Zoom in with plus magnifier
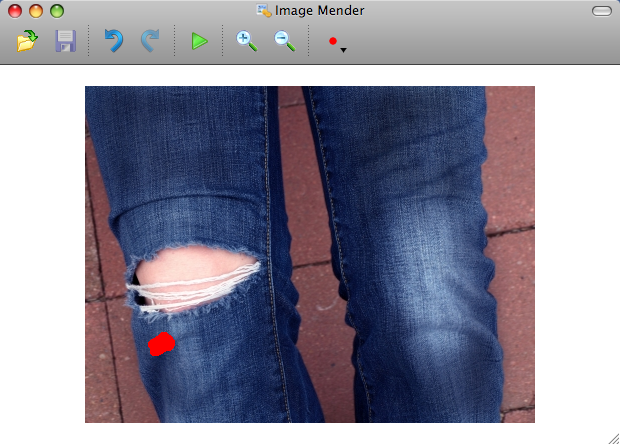Viewport: 620px width, 445px height. [247, 42]
